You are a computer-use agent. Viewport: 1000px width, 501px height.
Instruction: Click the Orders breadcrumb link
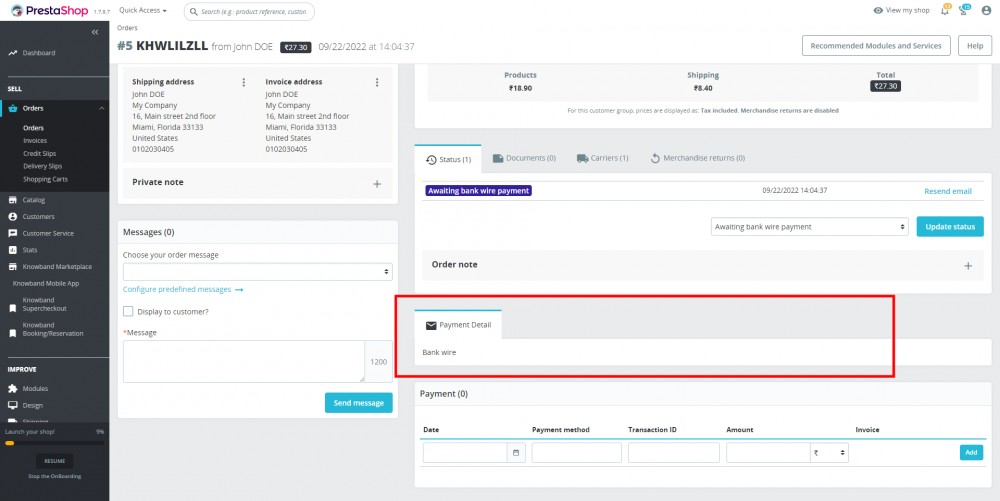coord(128,28)
